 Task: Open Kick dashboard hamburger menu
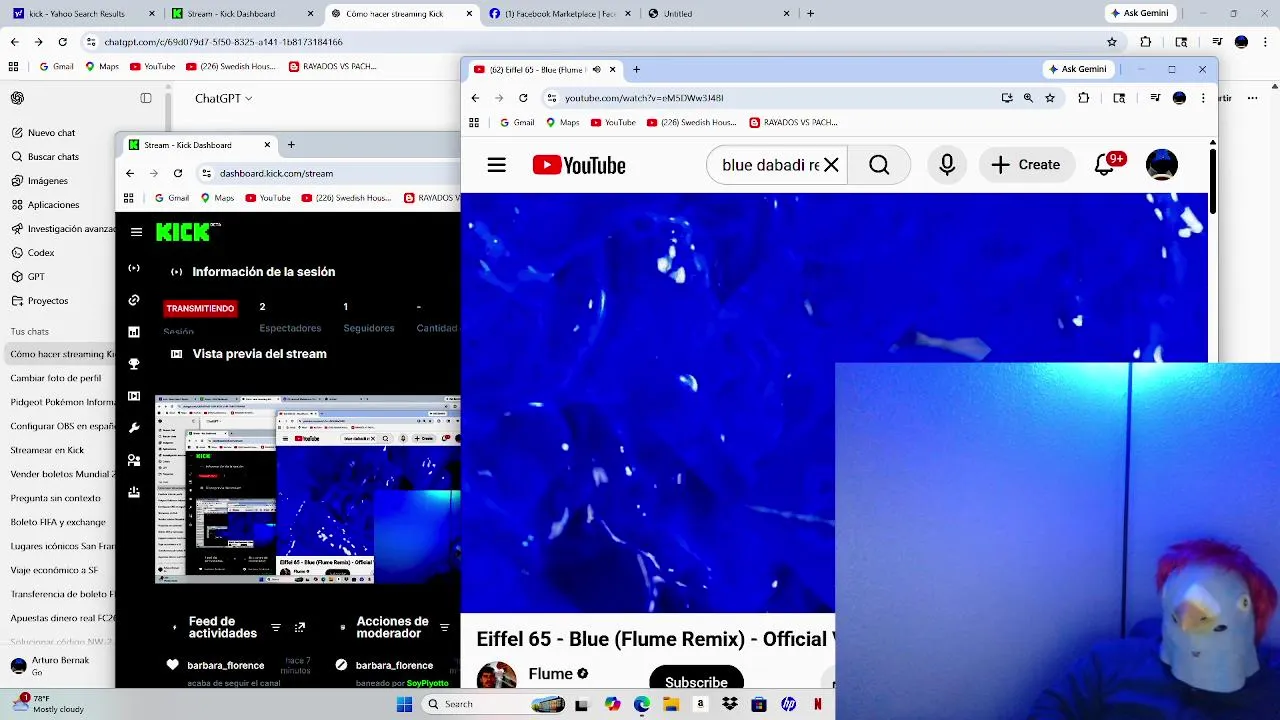136,232
